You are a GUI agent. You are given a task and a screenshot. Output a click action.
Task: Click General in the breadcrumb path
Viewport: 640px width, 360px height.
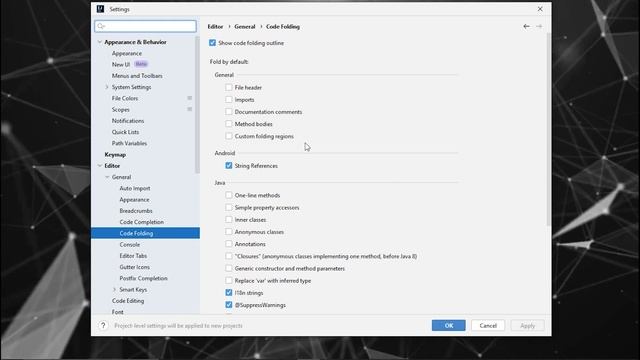[x=244, y=27]
